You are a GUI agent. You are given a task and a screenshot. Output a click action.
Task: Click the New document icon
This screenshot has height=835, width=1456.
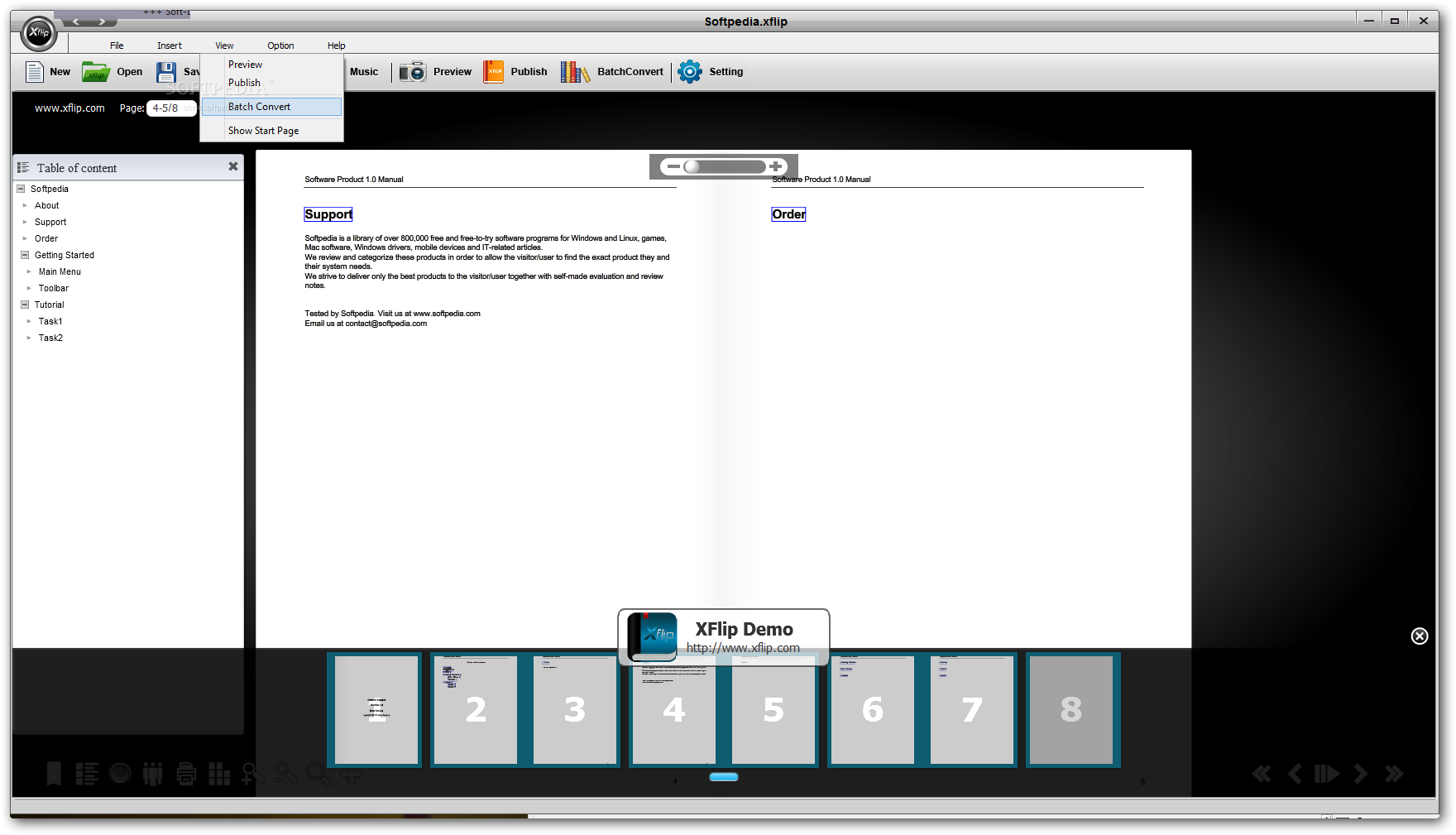[x=35, y=72]
